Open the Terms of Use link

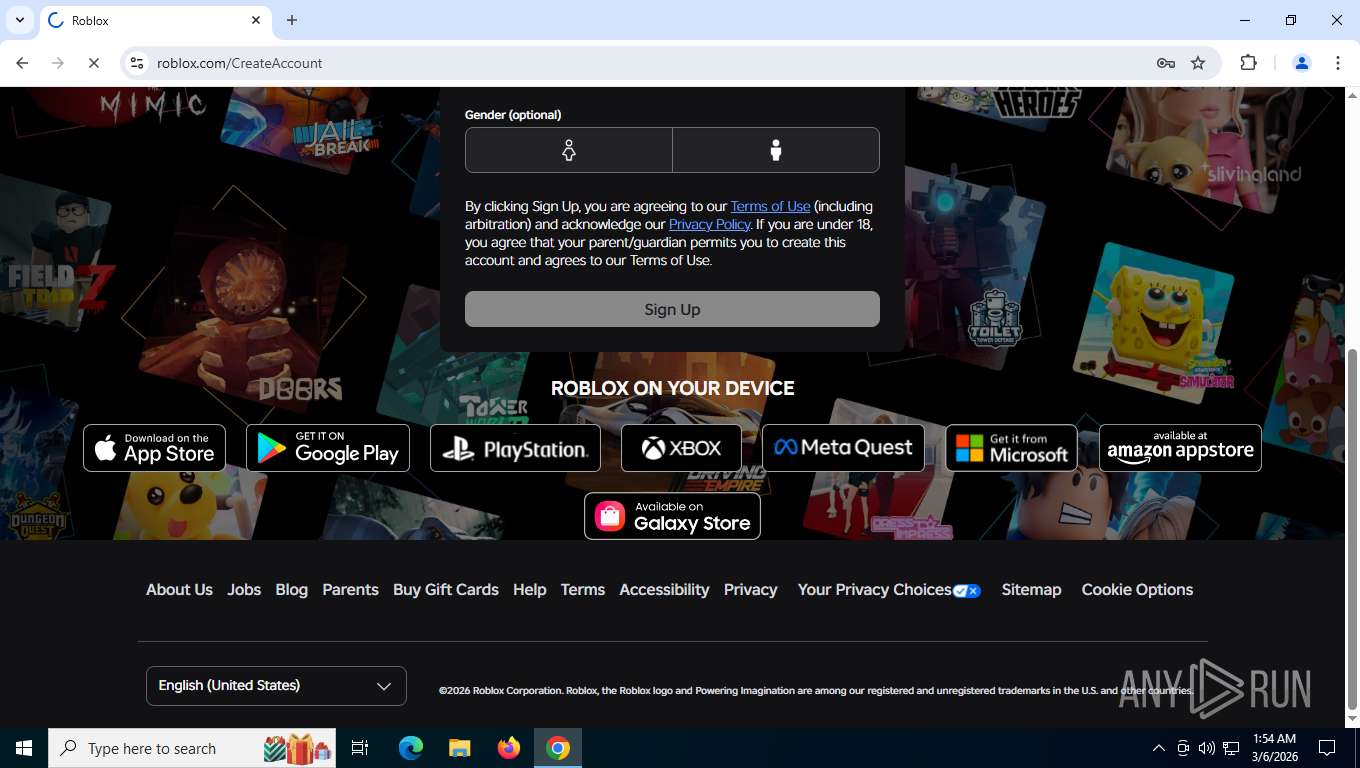(770, 206)
